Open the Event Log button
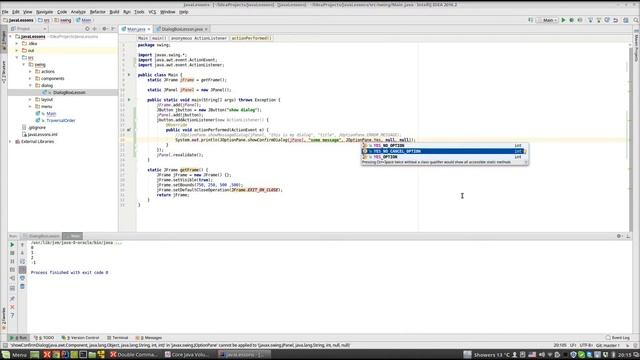This screenshot has width=640, height=360. 618,338
